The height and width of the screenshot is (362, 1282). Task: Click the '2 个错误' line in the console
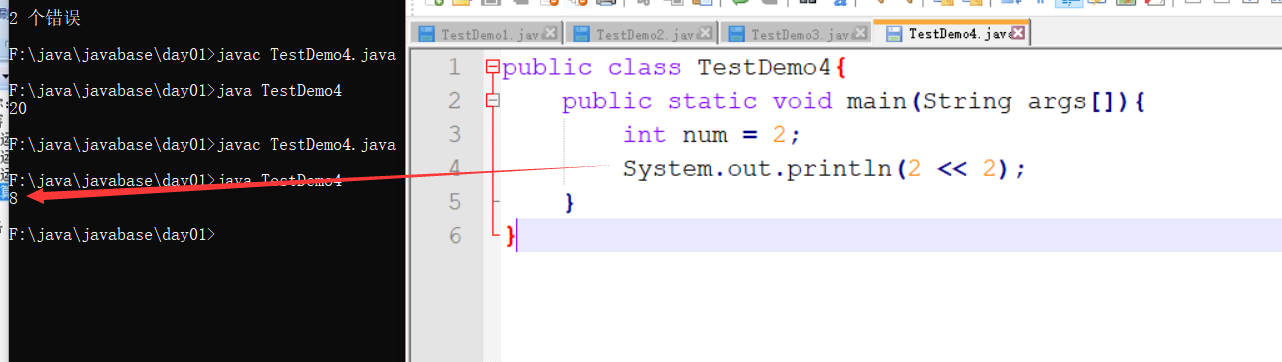(44, 18)
